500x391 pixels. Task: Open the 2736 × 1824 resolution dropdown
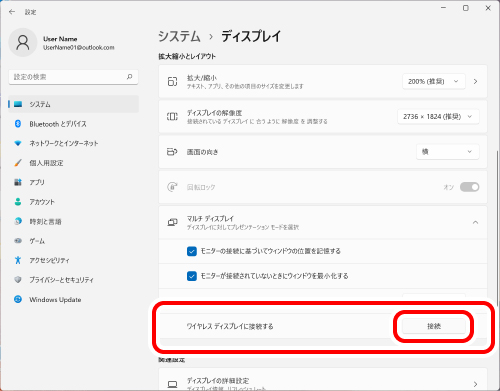(x=438, y=117)
